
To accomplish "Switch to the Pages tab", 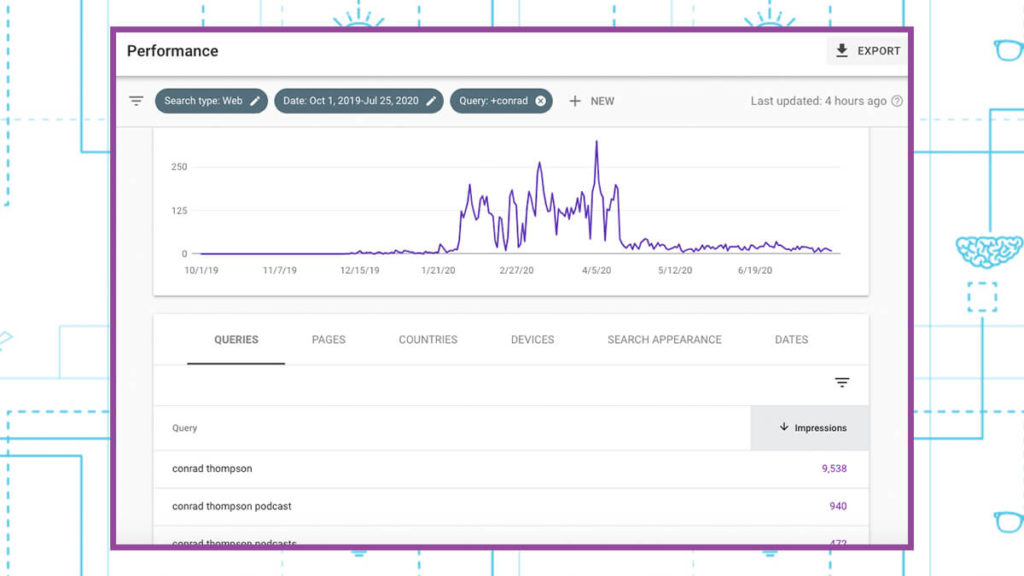I will tap(328, 340).
